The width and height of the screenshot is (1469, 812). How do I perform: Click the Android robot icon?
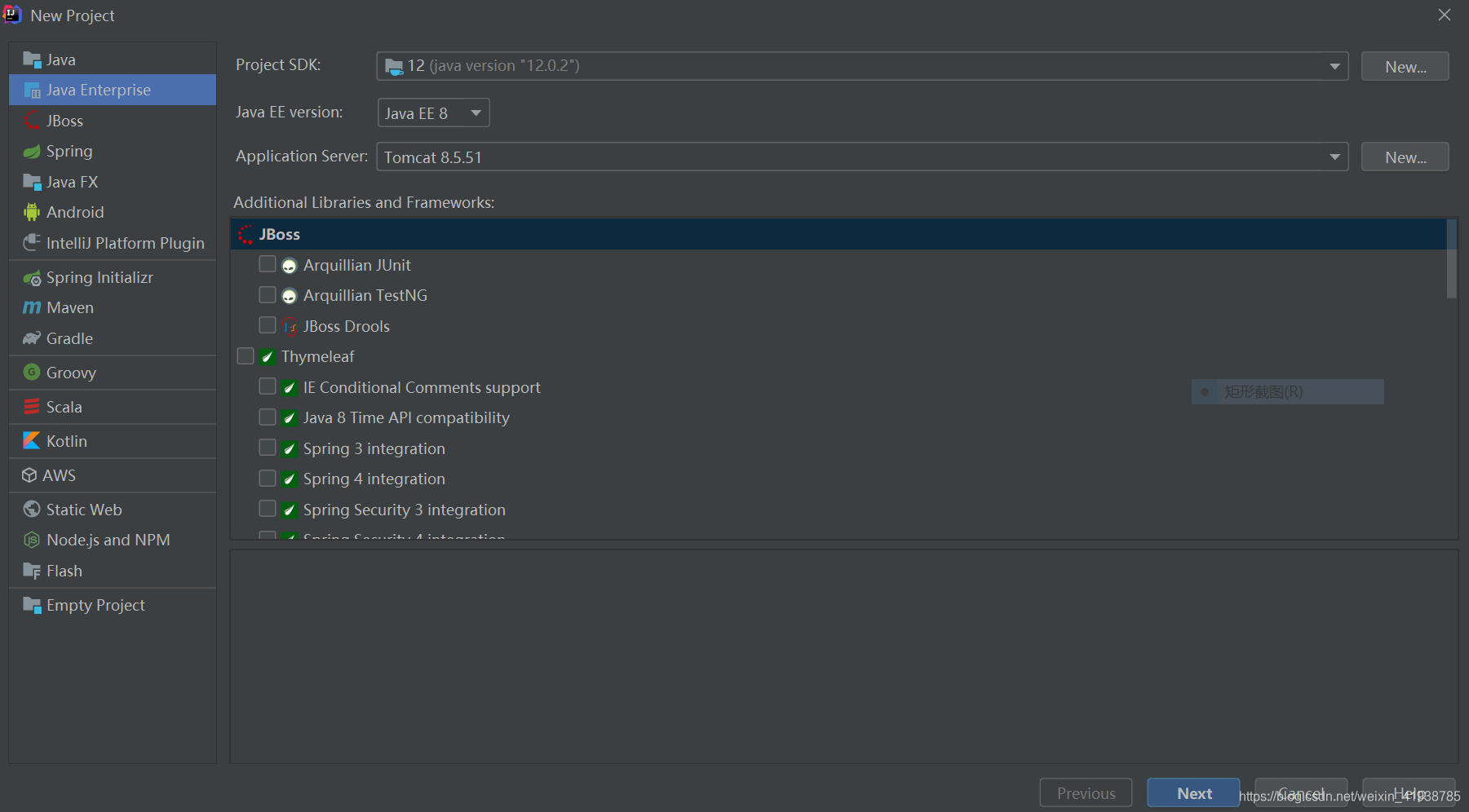click(32, 212)
